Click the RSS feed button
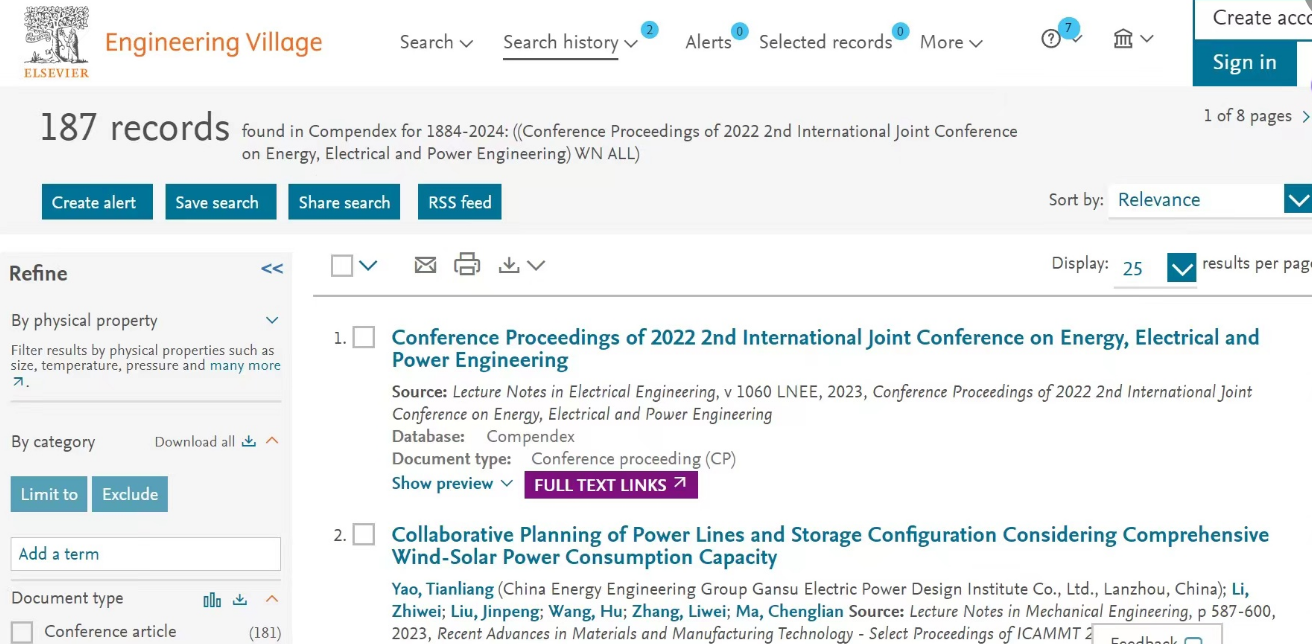Screen dimensions: 1312x644 [460, 202]
